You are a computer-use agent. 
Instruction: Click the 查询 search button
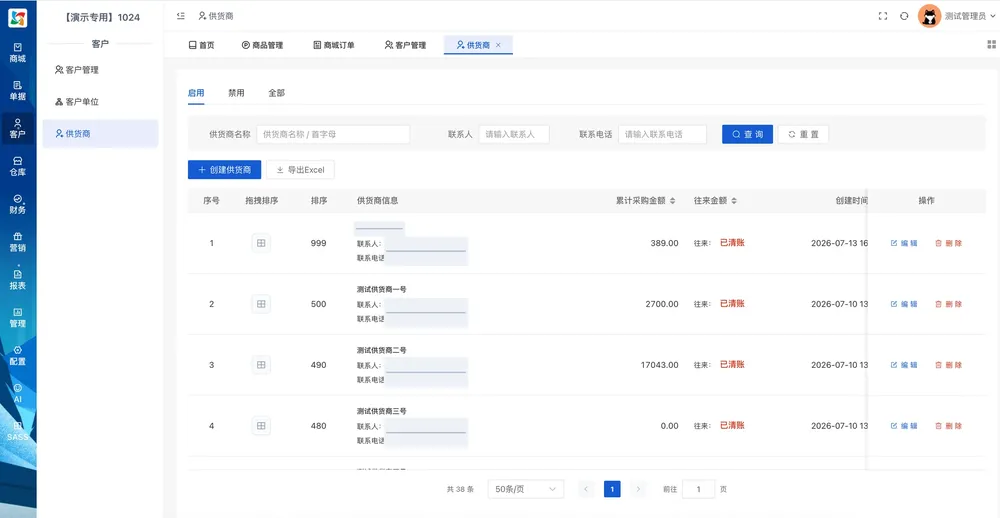point(747,135)
